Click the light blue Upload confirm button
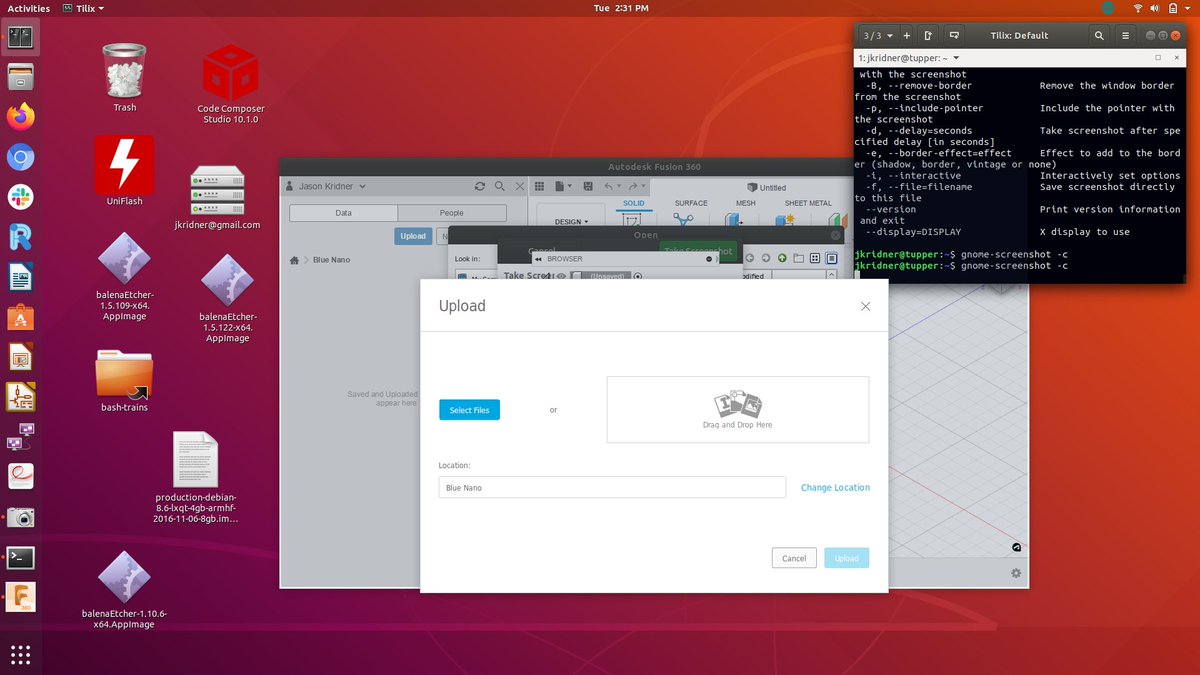Image resolution: width=1200 pixels, height=675 pixels. pyautogui.click(x=846, y=558)
